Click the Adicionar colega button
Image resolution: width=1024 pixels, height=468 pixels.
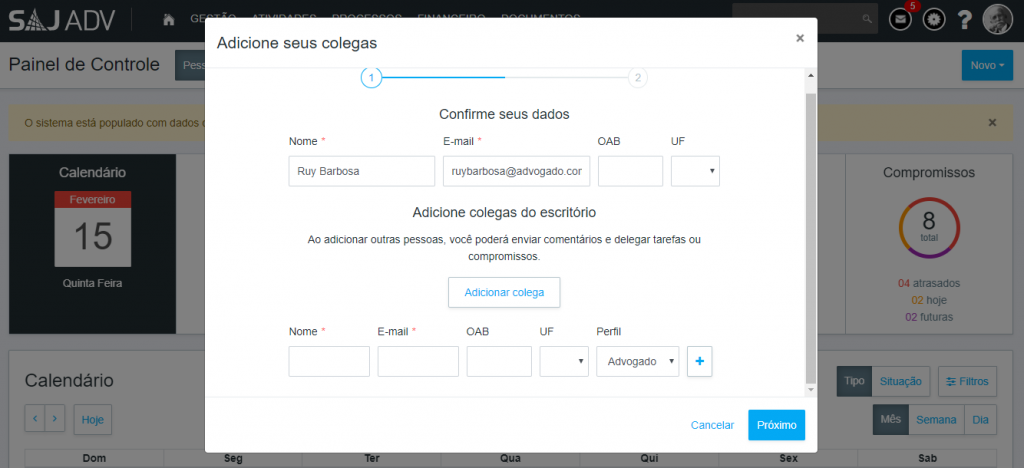[x=504, y=292]
